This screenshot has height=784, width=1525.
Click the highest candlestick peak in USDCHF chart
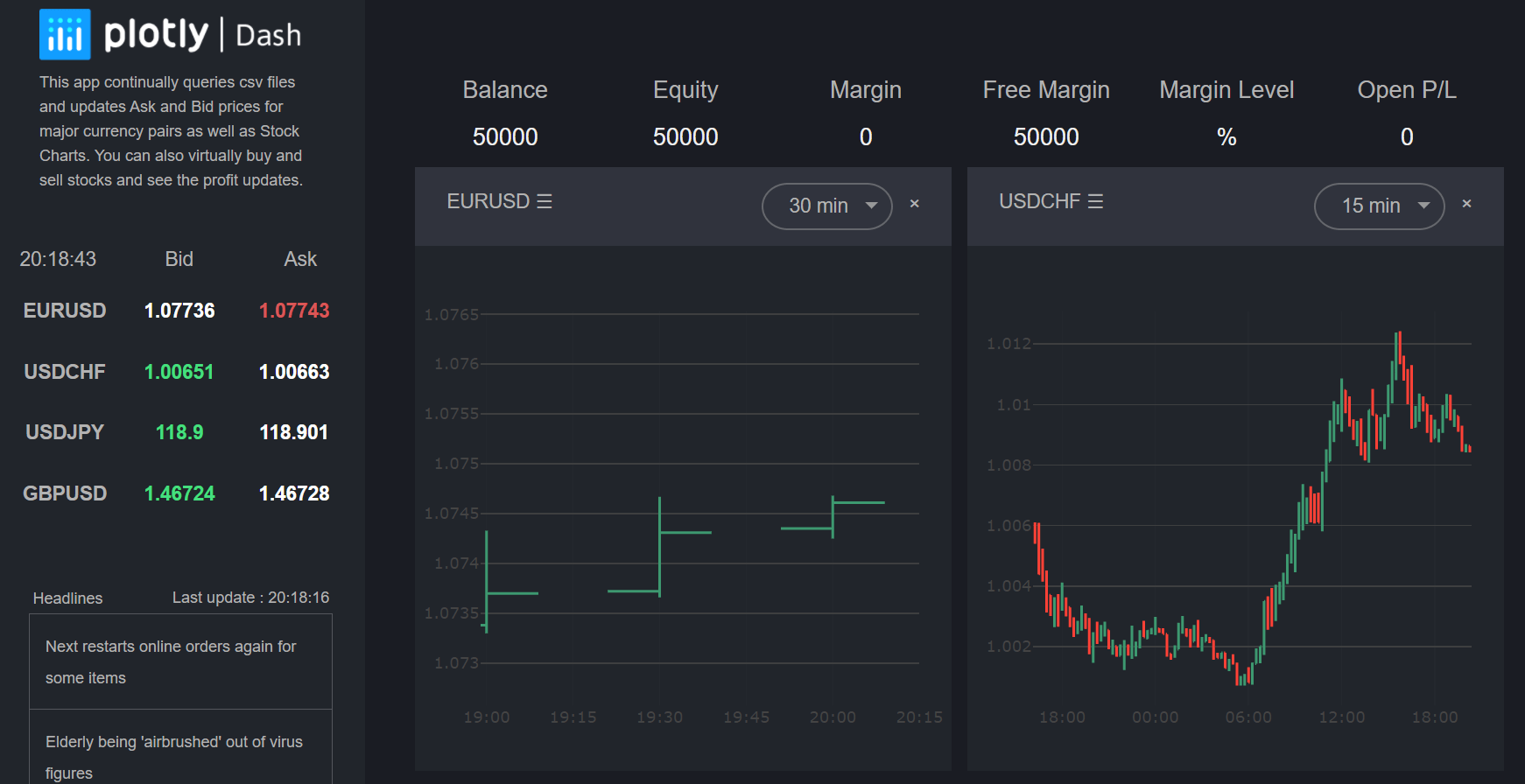click(1399, 355)
